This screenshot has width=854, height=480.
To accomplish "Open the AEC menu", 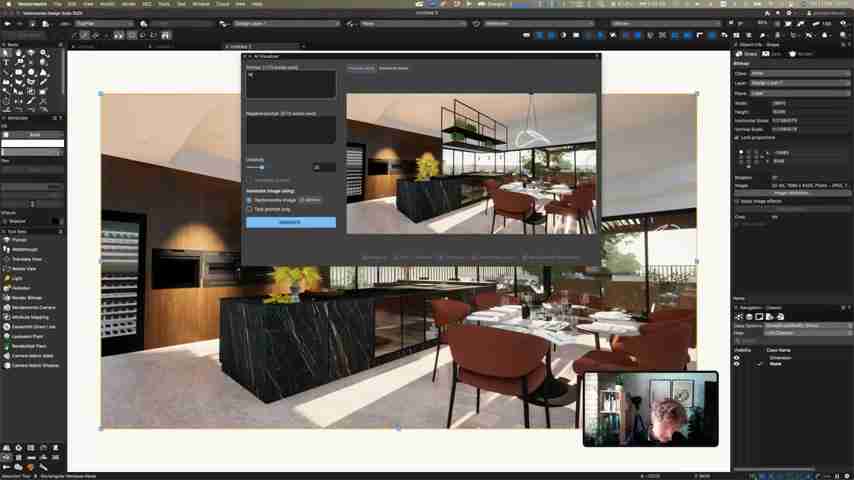I will (147, 4).
